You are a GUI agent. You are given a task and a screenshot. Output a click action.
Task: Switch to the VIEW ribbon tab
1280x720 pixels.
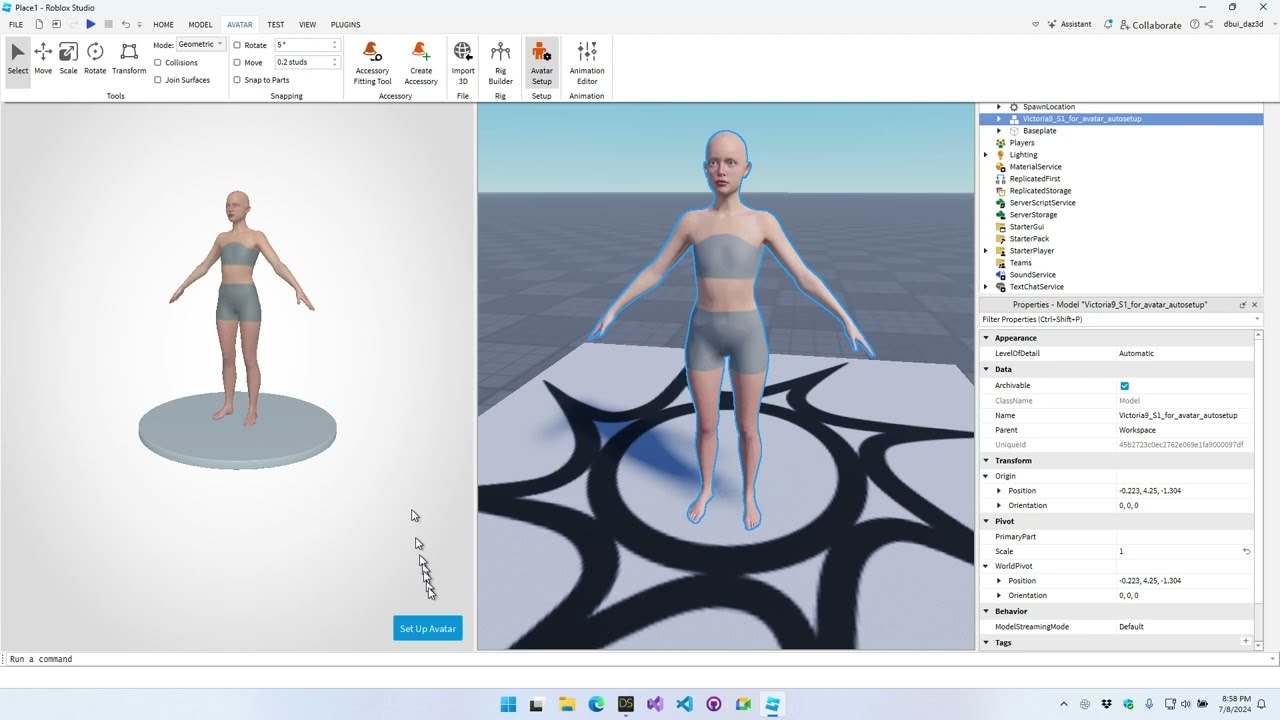(x=307, y=24)
